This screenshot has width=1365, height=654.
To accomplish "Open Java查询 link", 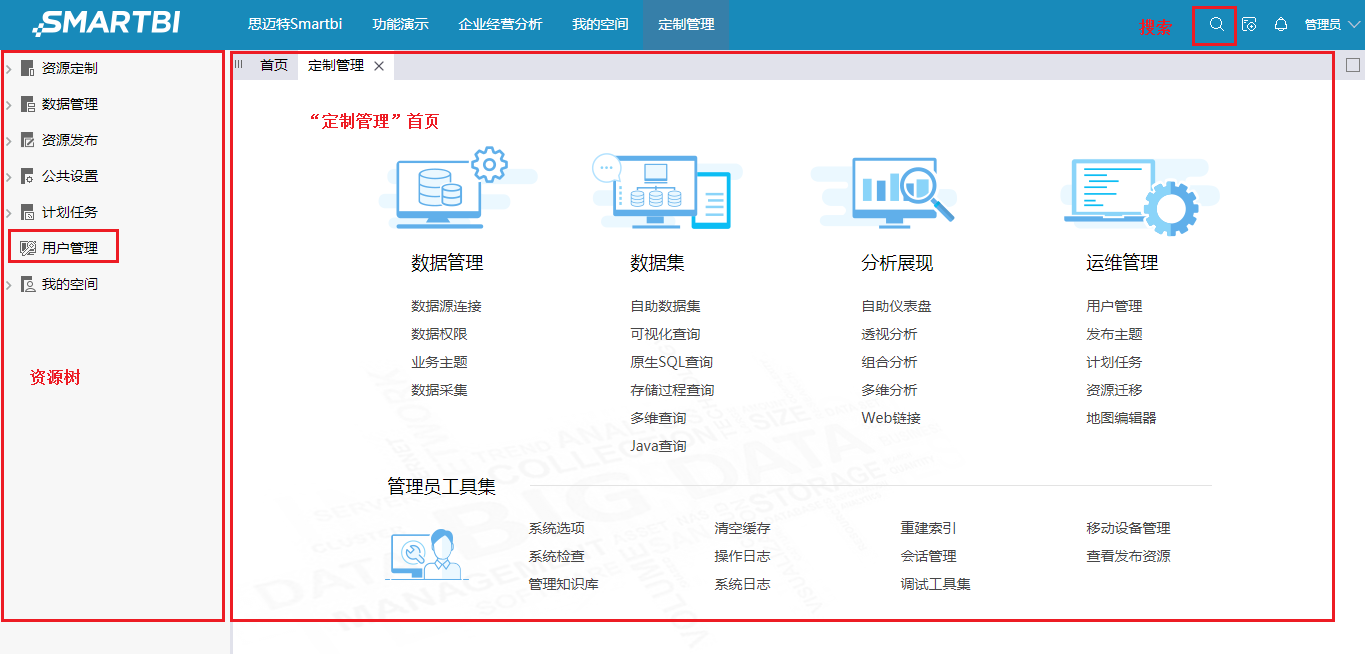I will pyautogui.click(x=658, y=446).
